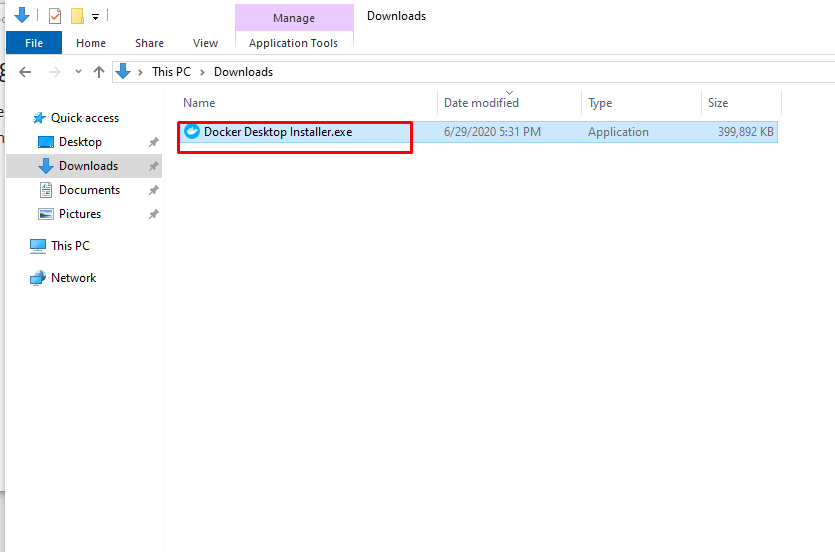Click the Desktop folder icon in sidebar

pos(46,142)
